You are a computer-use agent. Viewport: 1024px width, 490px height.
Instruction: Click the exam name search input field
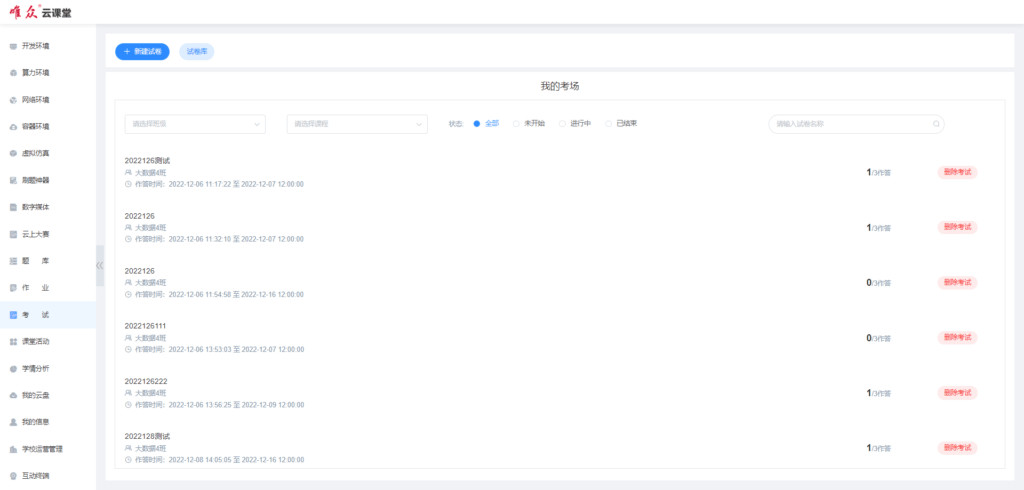pyautogui.click(x=850, y=124)
